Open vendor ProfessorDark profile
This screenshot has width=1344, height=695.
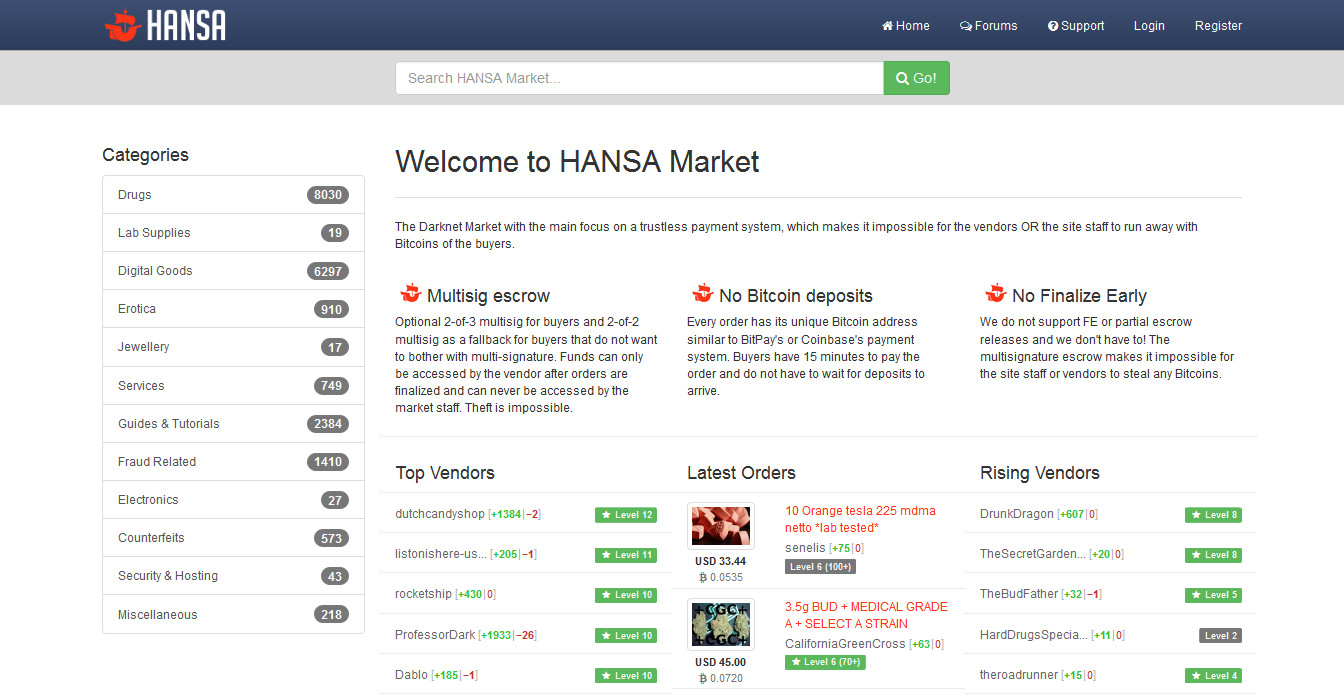(435, 635)
